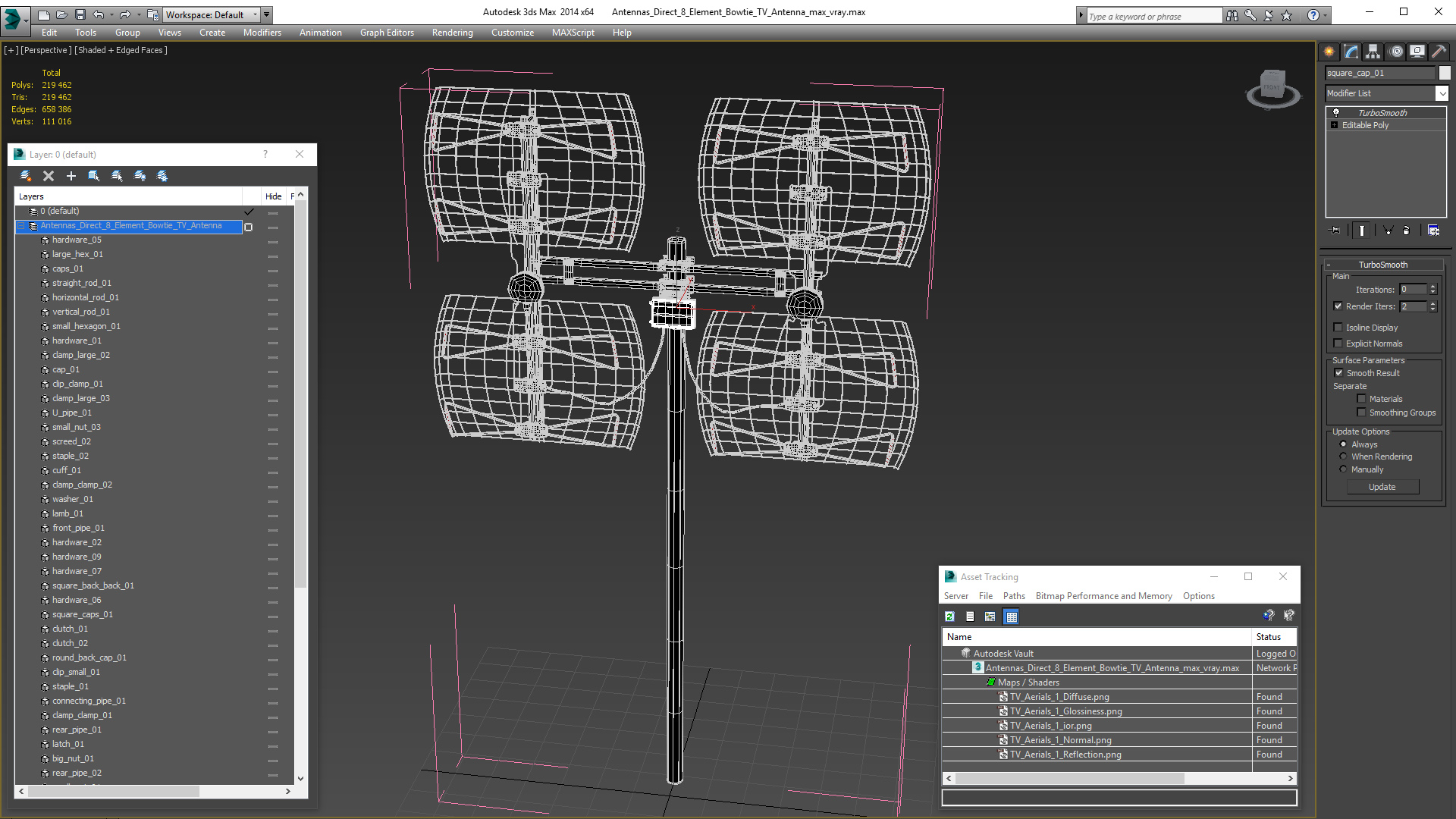Collapse Antennas_Direct_8_Element_Bowtie_TV_Antenna layer tree
The height and width of the screenshot is (819, 1456).
pos(21,226)
